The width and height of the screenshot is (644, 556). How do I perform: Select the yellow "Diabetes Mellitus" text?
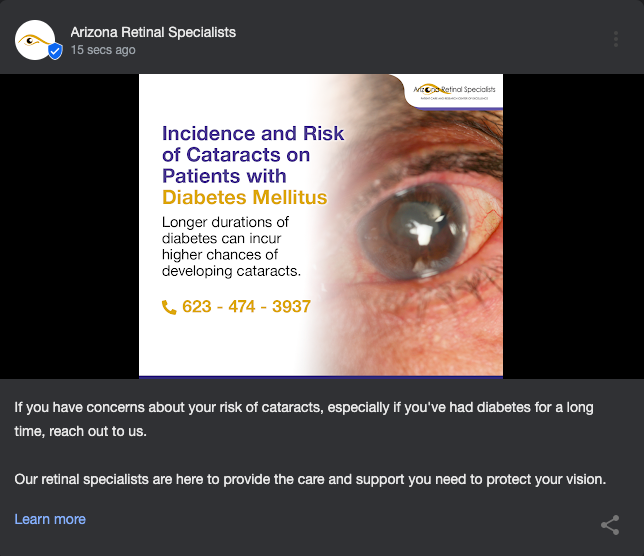tap(245, 197)
